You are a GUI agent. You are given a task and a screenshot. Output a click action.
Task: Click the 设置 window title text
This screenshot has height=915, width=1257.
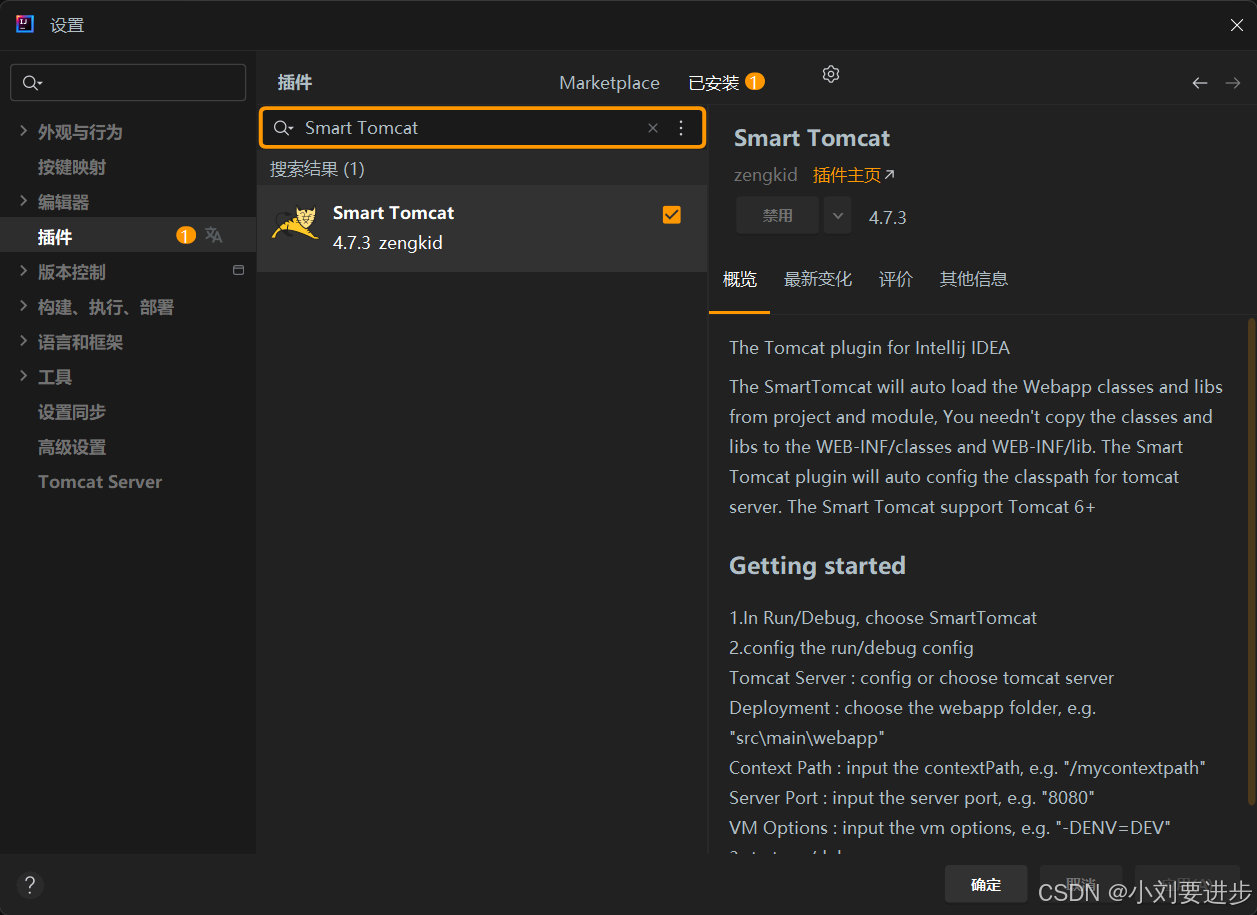tap(67, 25)
